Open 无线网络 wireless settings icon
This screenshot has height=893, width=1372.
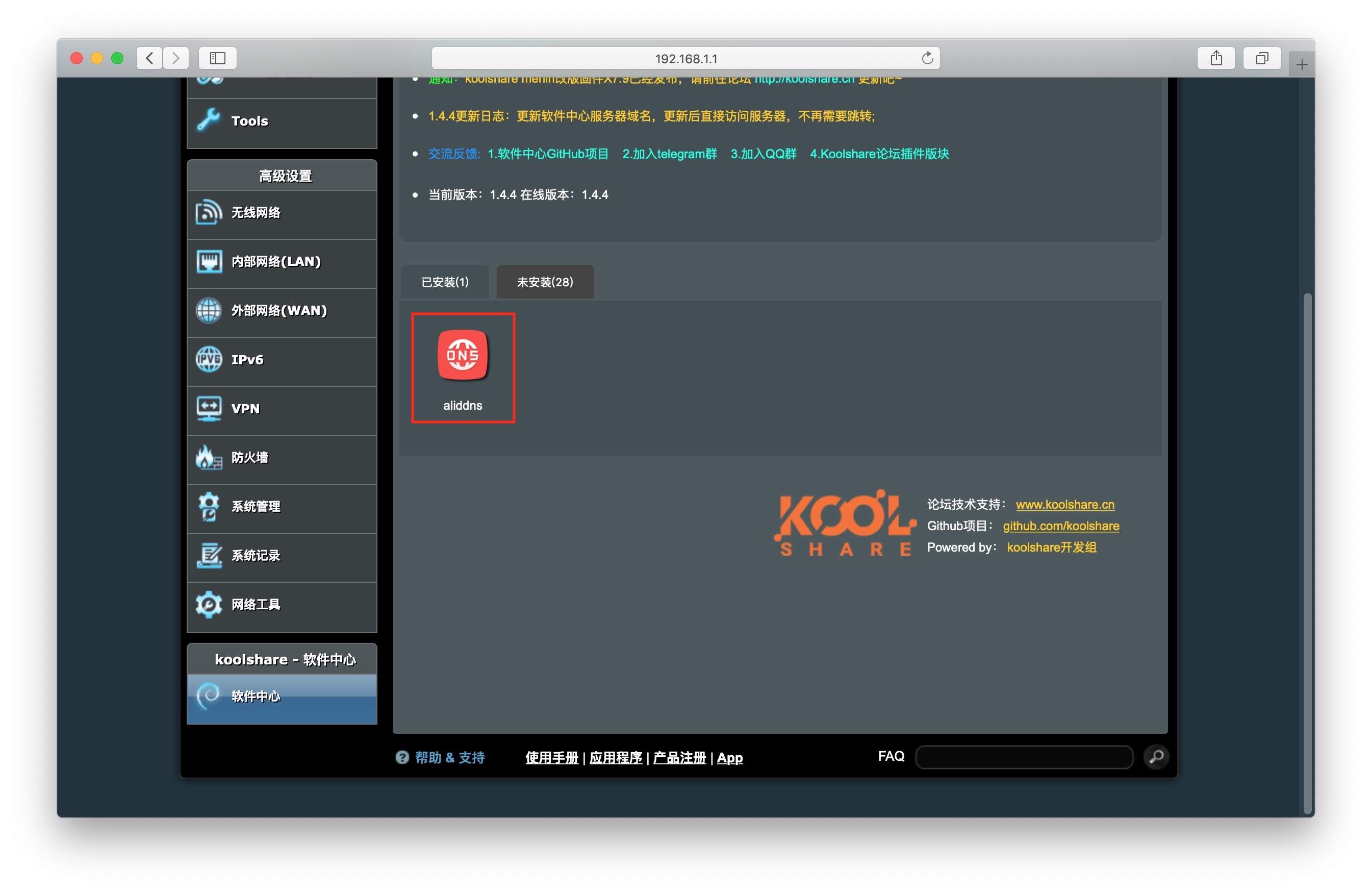coord(208,213)
